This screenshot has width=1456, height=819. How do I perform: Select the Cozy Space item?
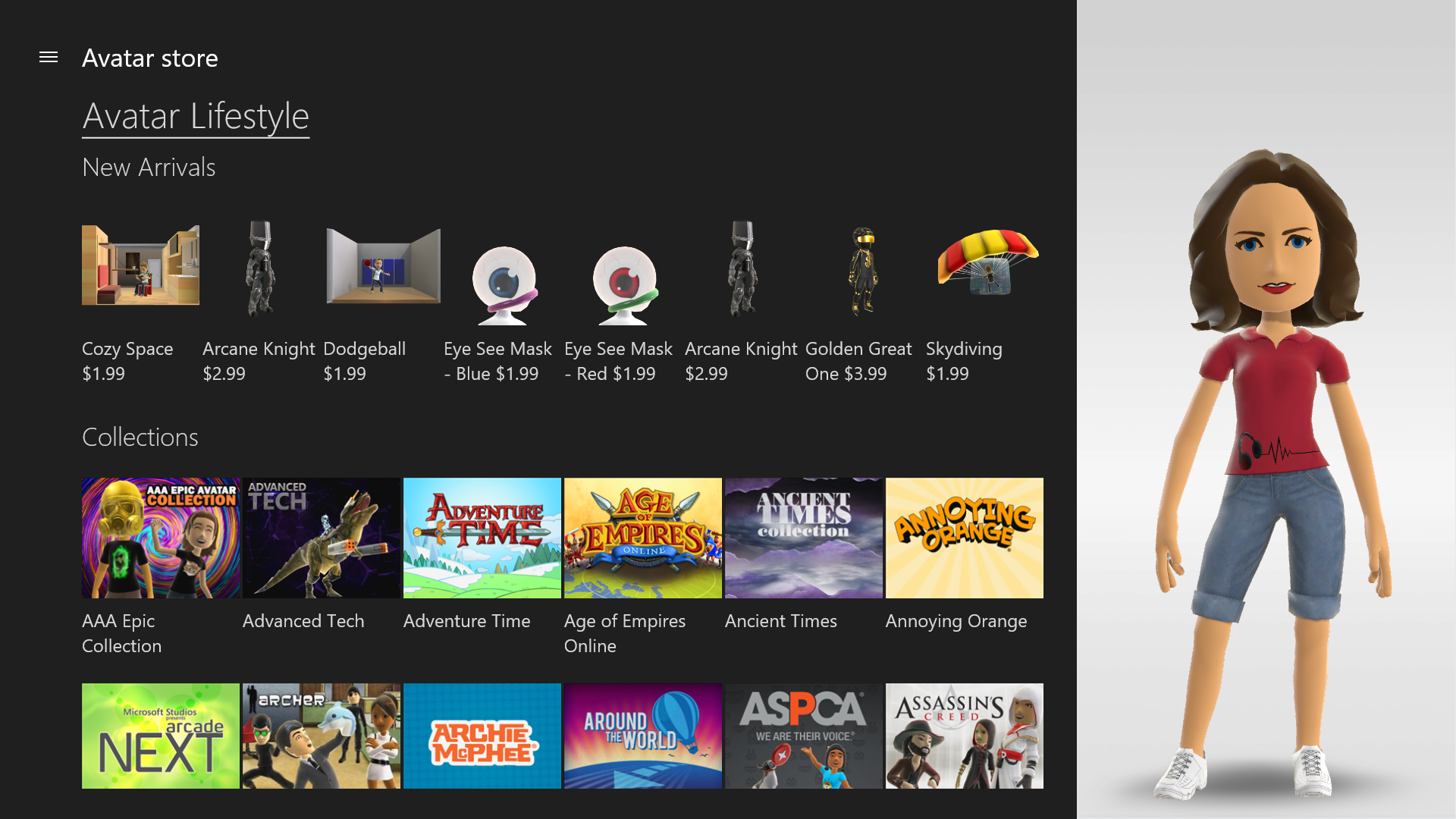pyautogui.click(x=140, y=265)
